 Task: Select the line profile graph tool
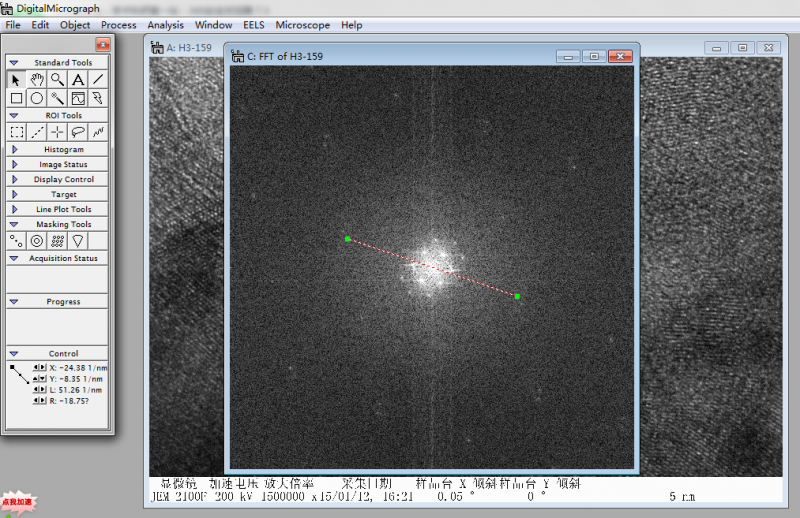tap(78, 98)
